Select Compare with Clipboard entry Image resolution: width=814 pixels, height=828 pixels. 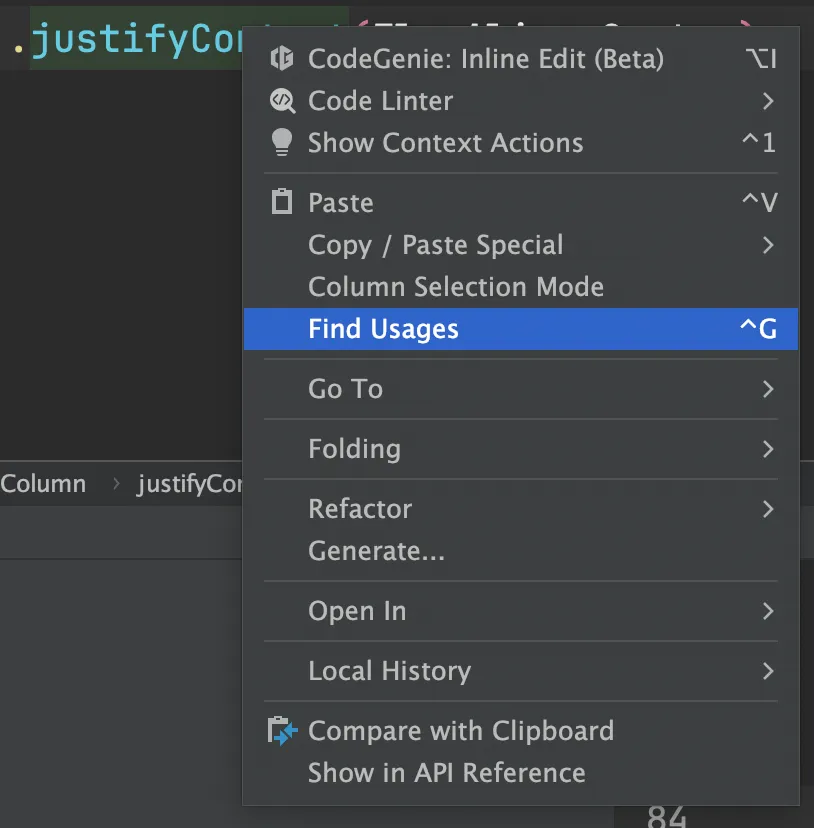click(x=520, y=731)
